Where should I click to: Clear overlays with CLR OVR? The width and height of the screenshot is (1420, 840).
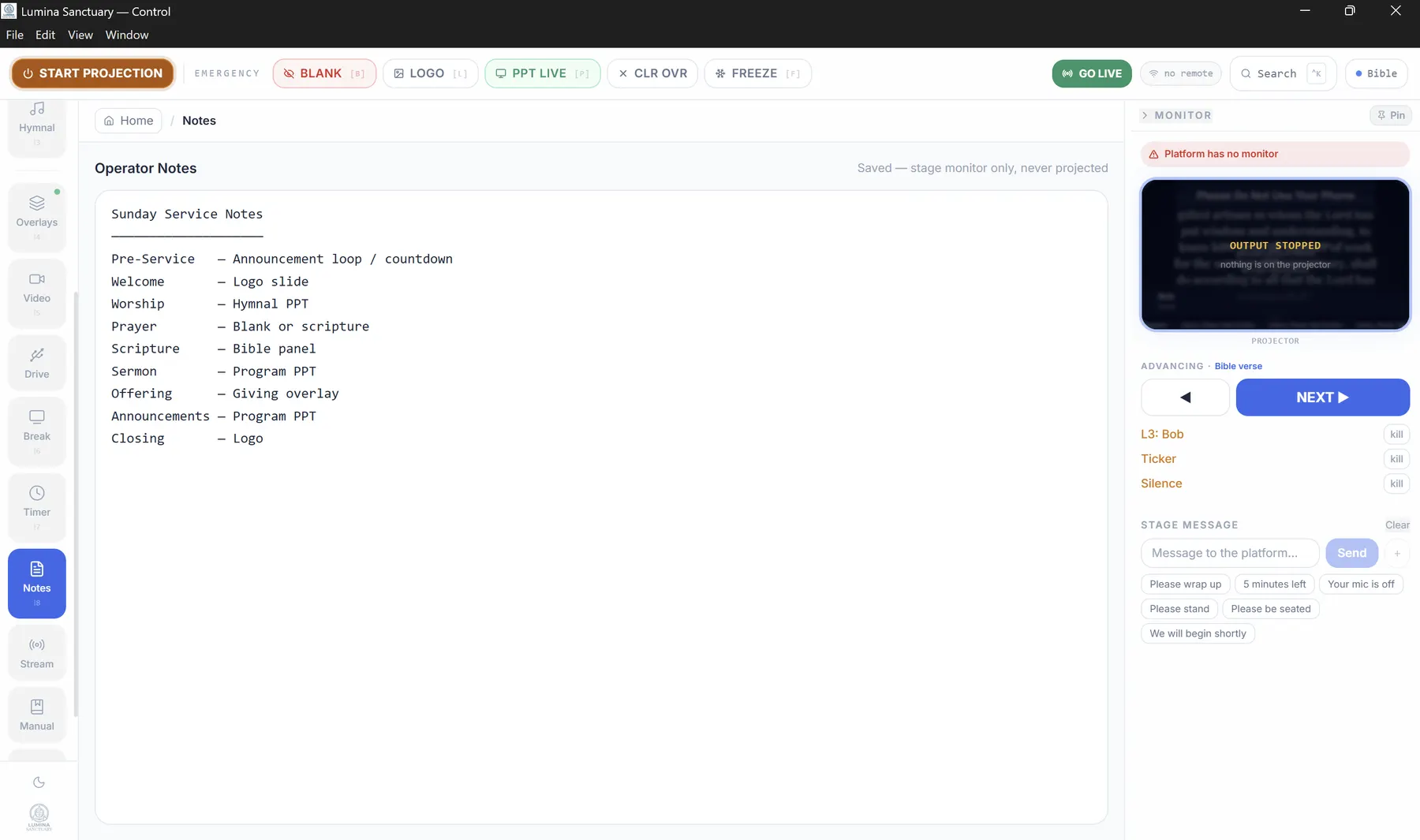pyautogui.click(x=652, y=73)
